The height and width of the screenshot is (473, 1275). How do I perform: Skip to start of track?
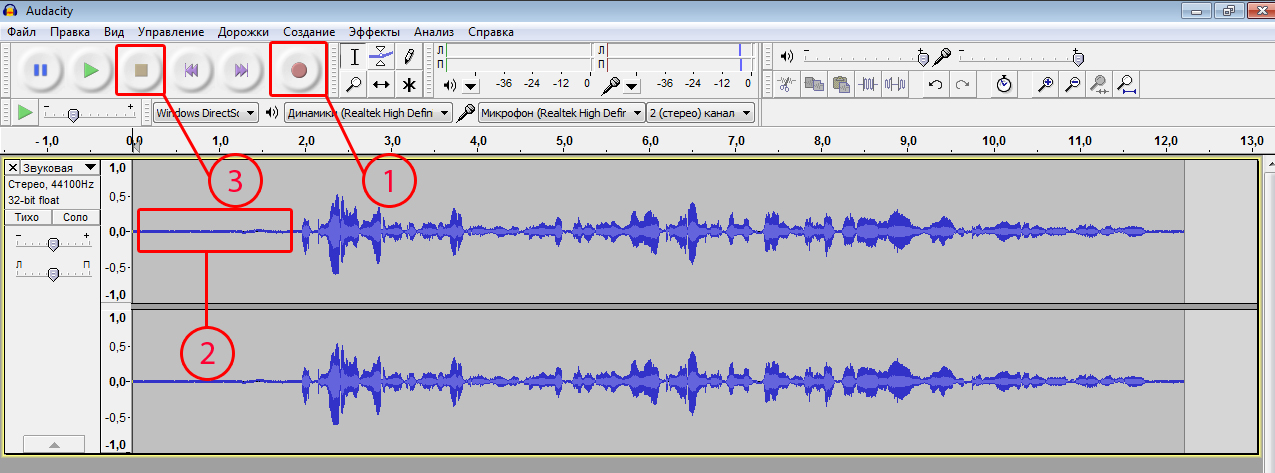pyautogui.click(x=191, y=70)
